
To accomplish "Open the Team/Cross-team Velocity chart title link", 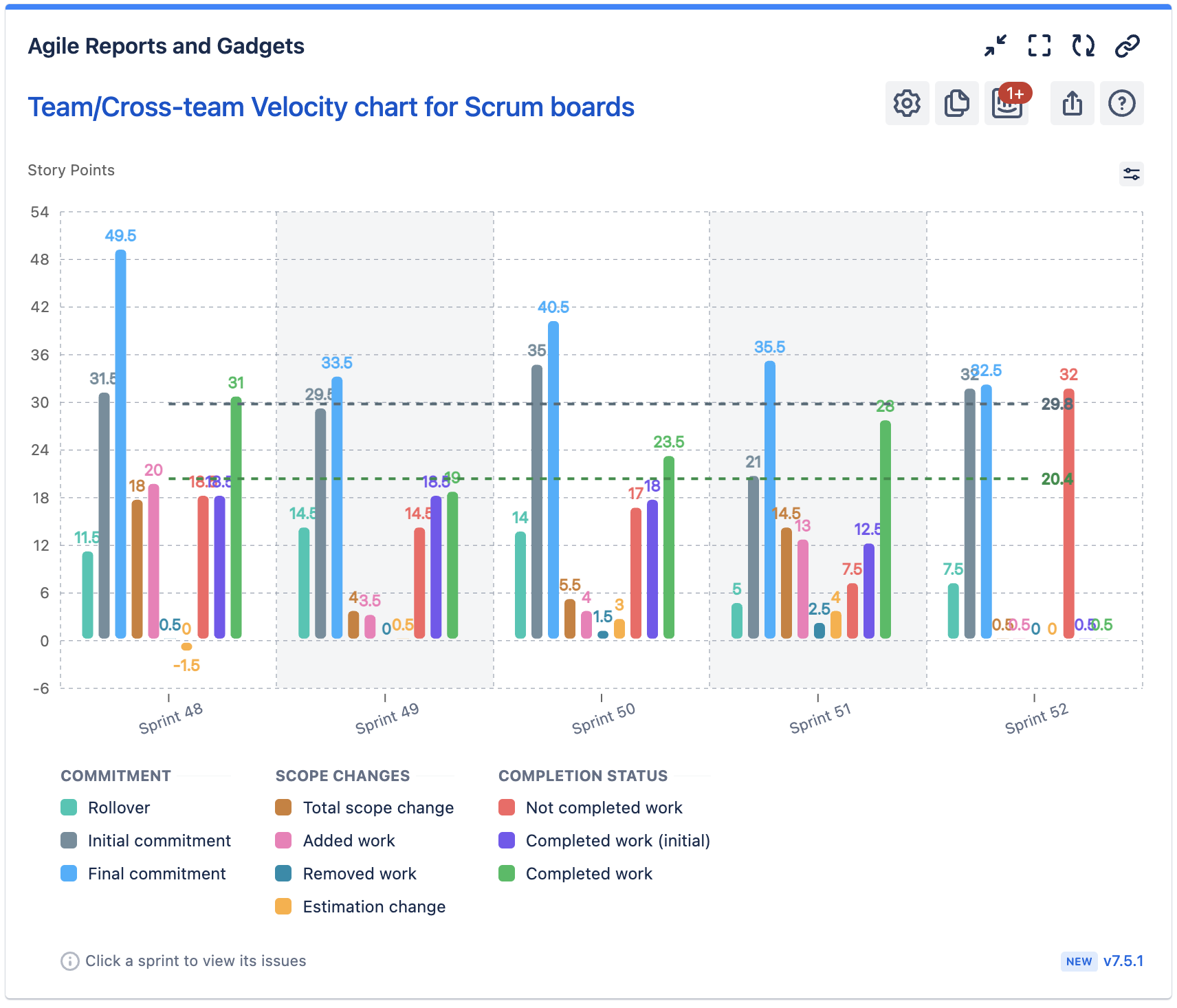I will point(331,107).
